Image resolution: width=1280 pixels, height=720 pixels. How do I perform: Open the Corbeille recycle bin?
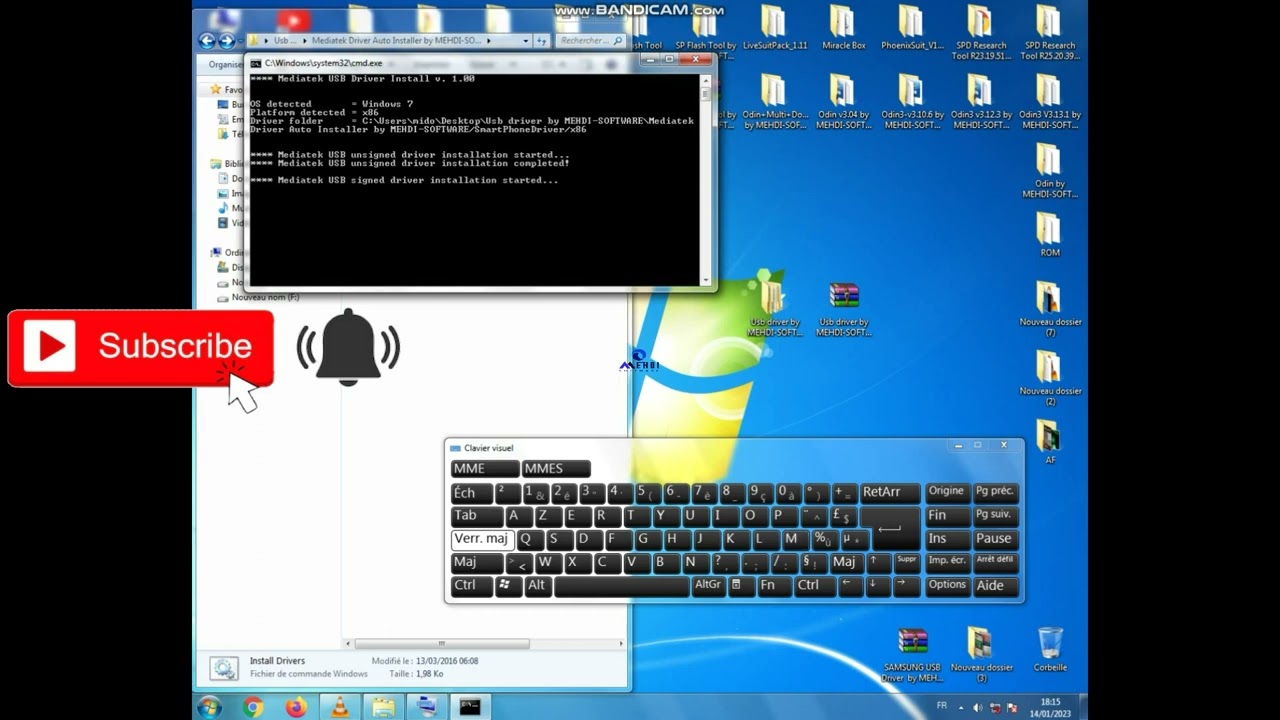click(x=1050, y=648)
